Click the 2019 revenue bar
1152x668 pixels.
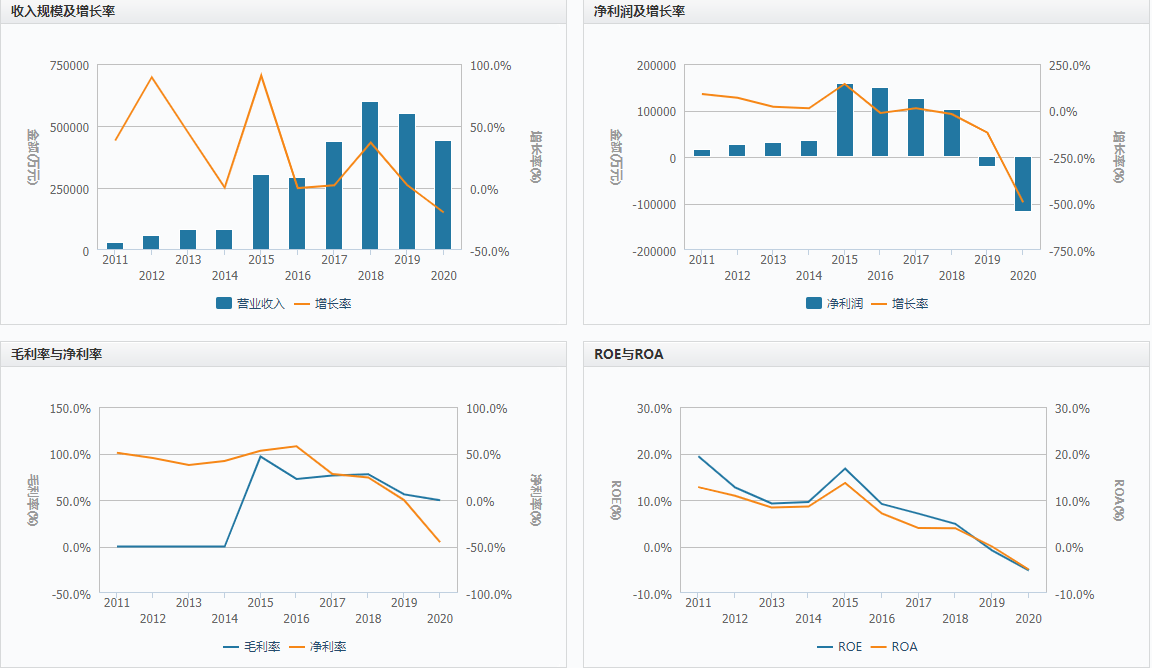(407, 182)
